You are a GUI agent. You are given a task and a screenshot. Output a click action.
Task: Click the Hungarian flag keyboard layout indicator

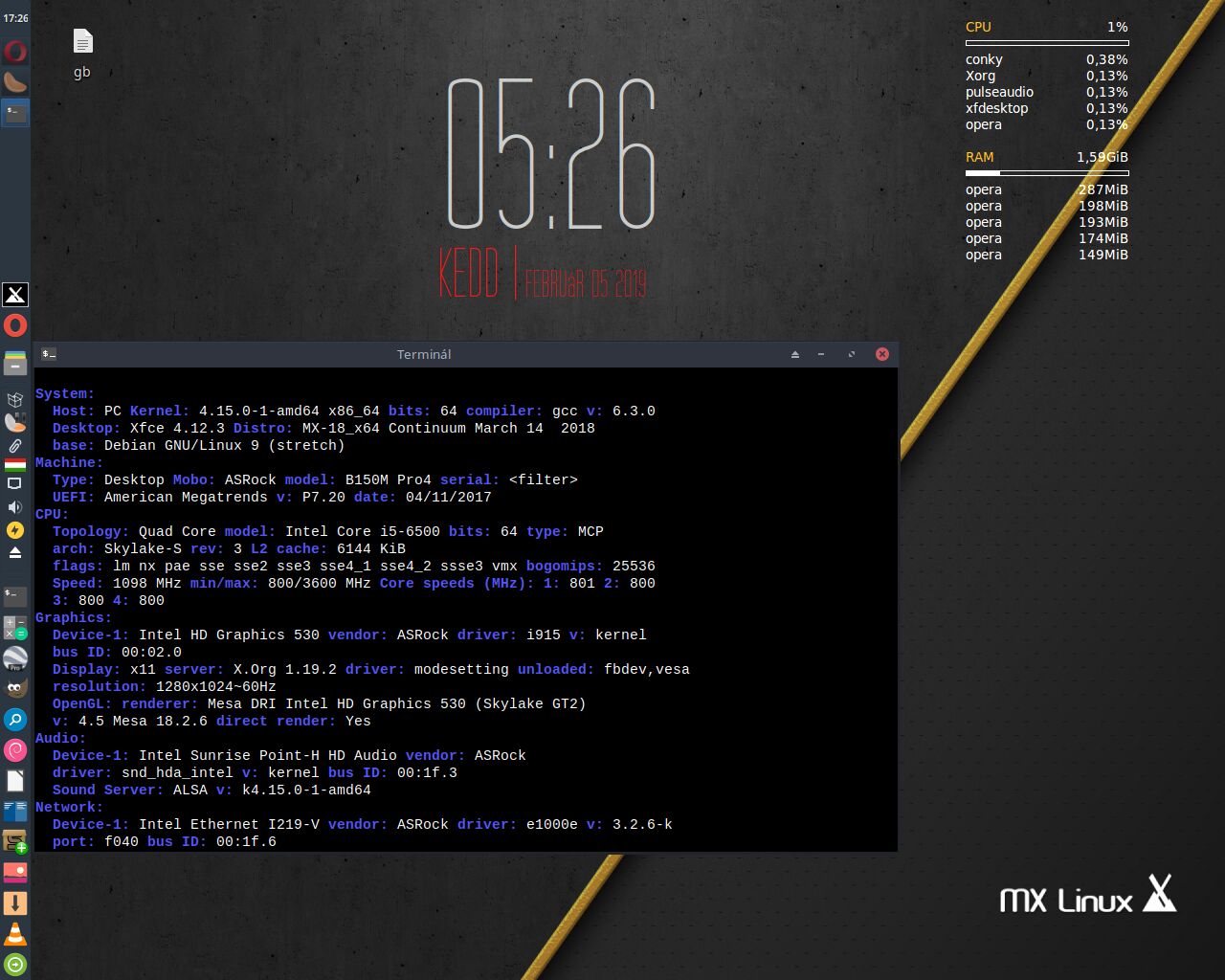(15, 465)
